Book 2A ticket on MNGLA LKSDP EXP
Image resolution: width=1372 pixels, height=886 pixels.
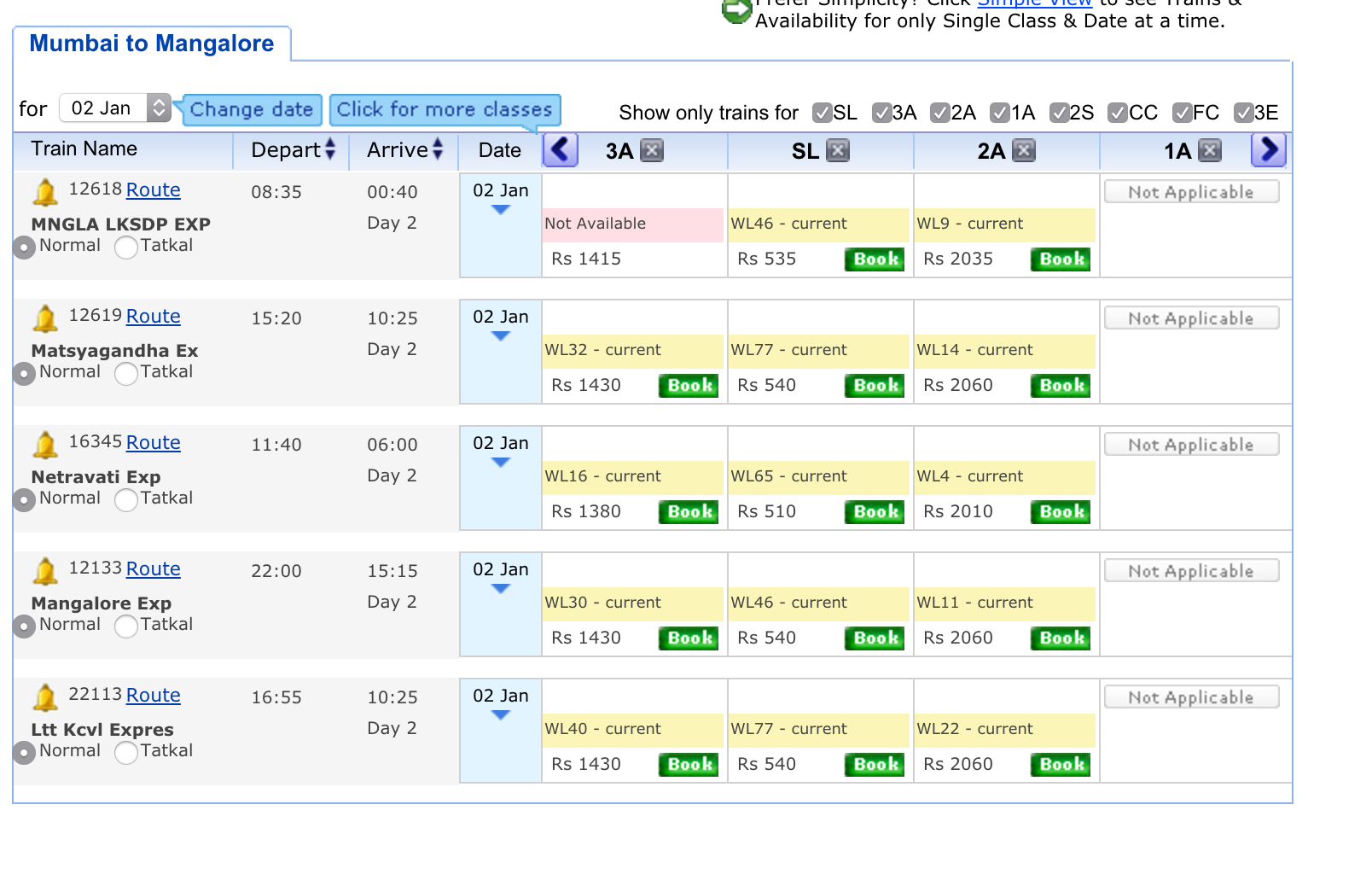click(1061, 259)
